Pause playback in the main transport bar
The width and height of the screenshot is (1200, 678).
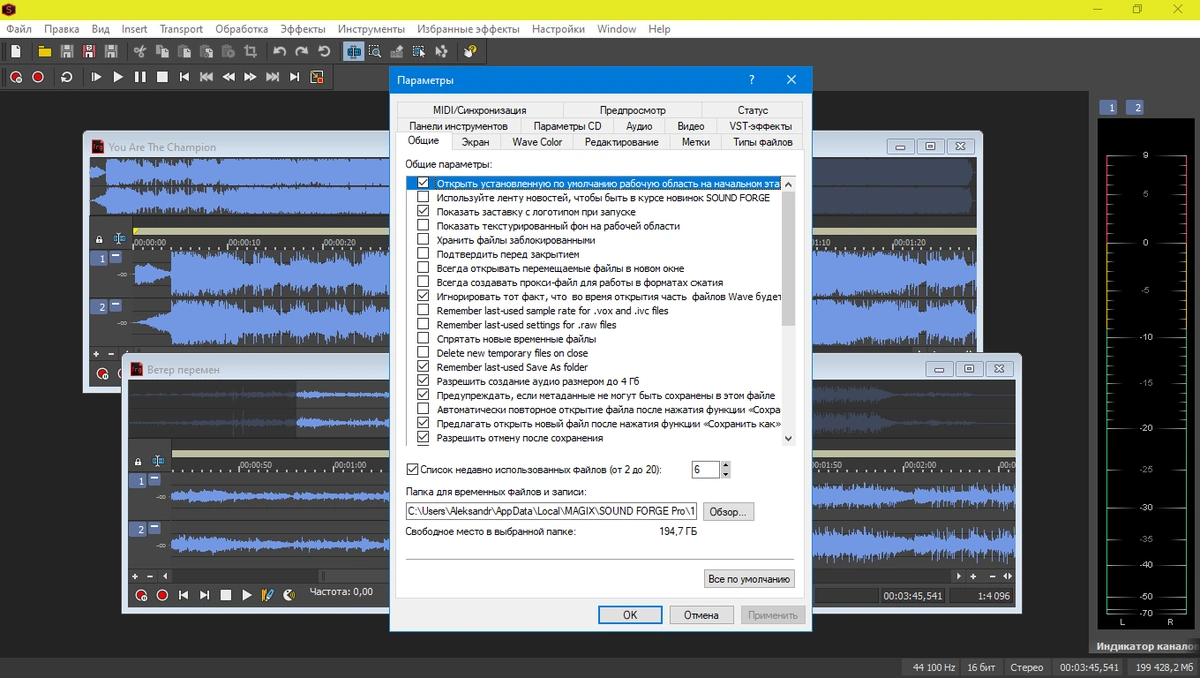[140, 77]
